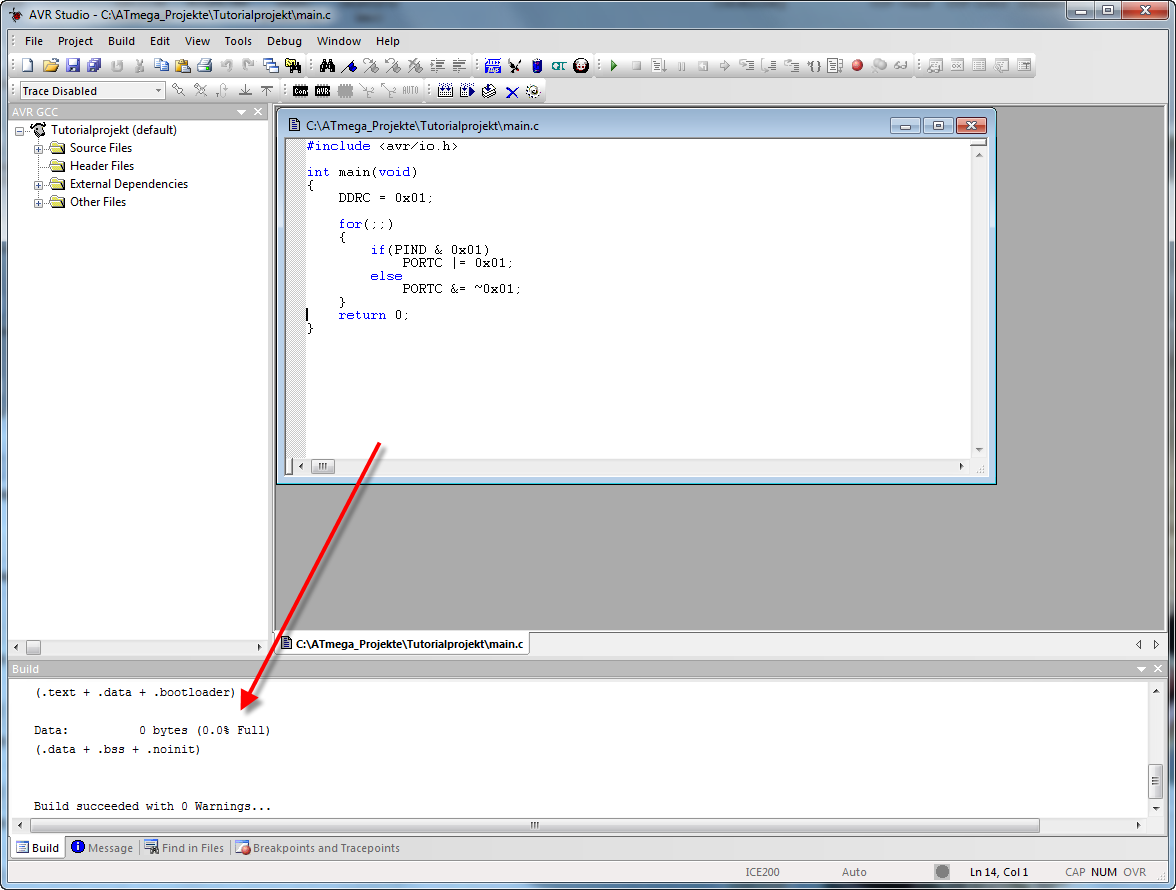Select the Build output tab

coord(38,848)
